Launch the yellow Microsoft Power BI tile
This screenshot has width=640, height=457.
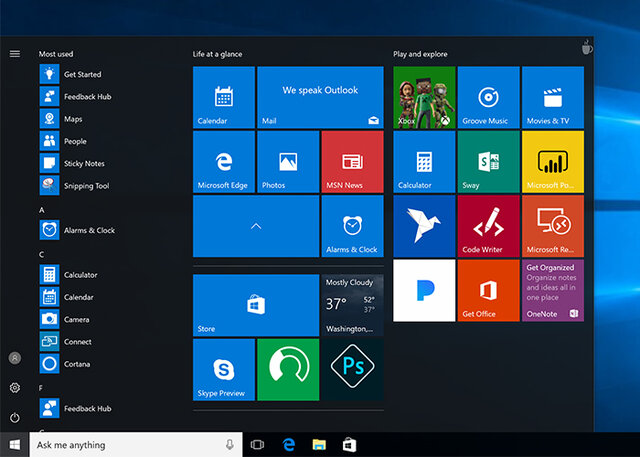tap(553, 162)
